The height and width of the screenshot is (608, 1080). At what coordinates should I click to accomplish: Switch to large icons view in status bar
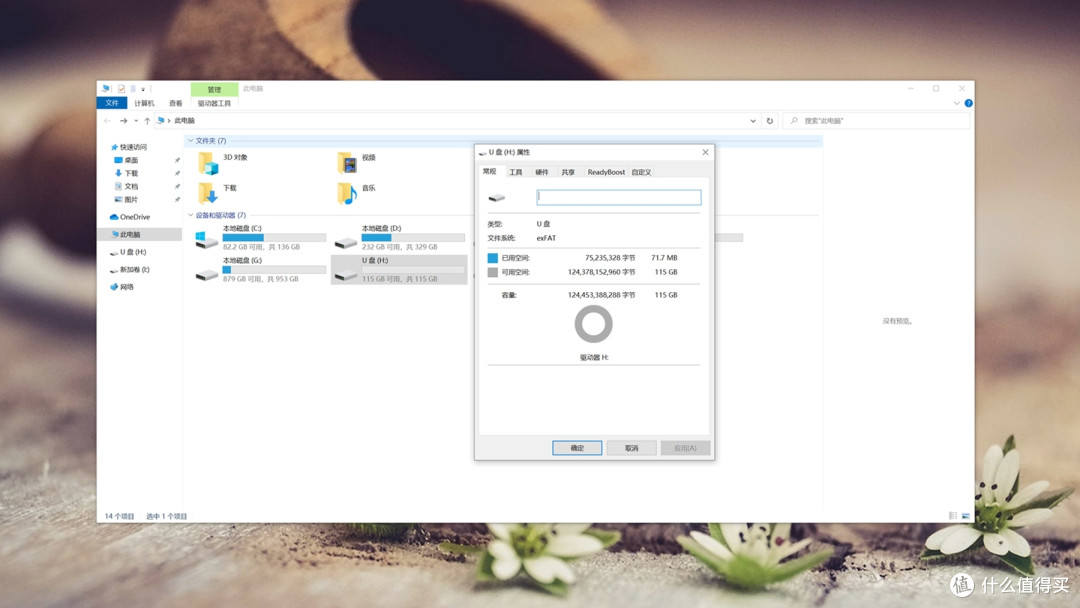pos(966,516)
